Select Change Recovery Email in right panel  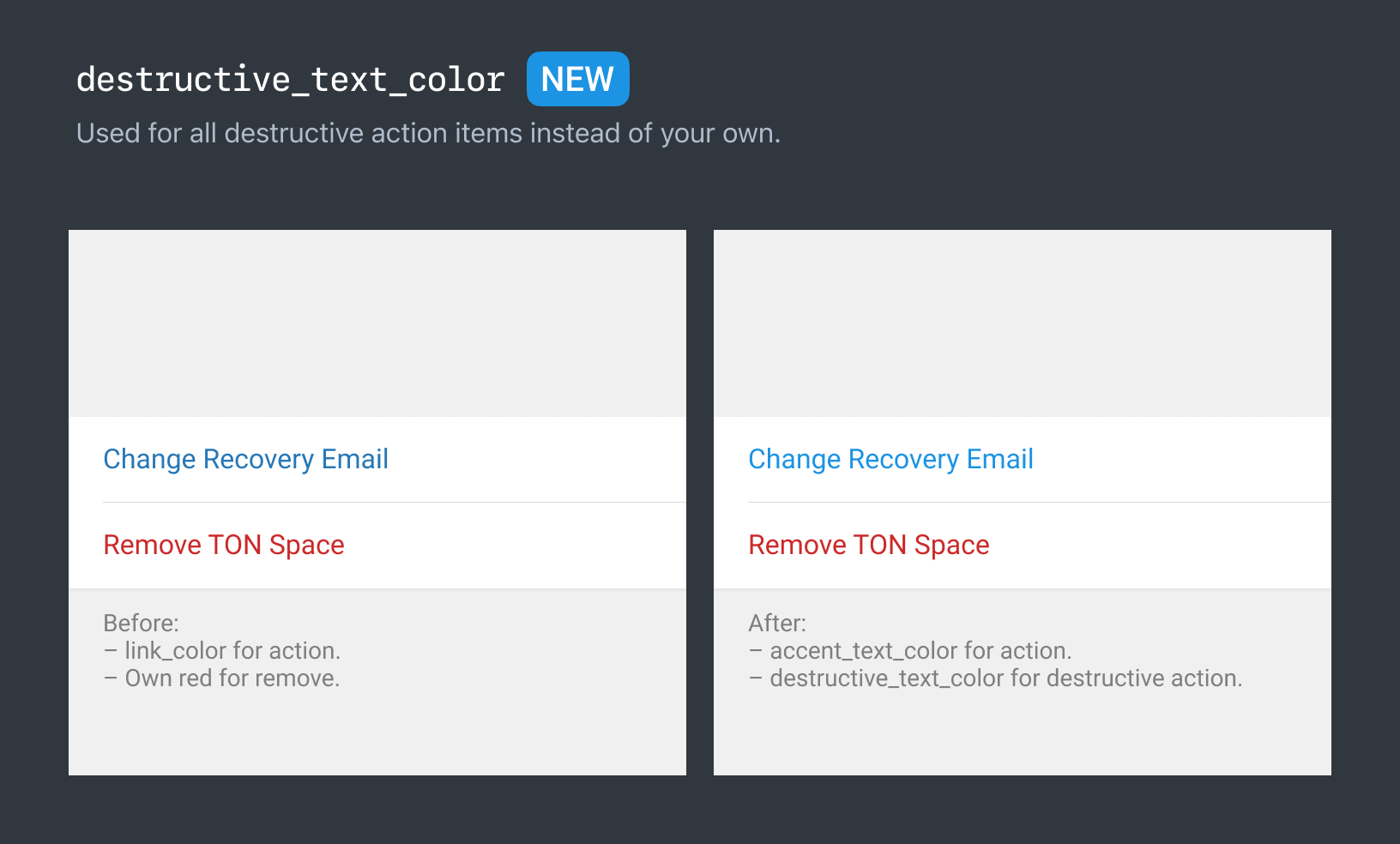(x=890, y=459)
